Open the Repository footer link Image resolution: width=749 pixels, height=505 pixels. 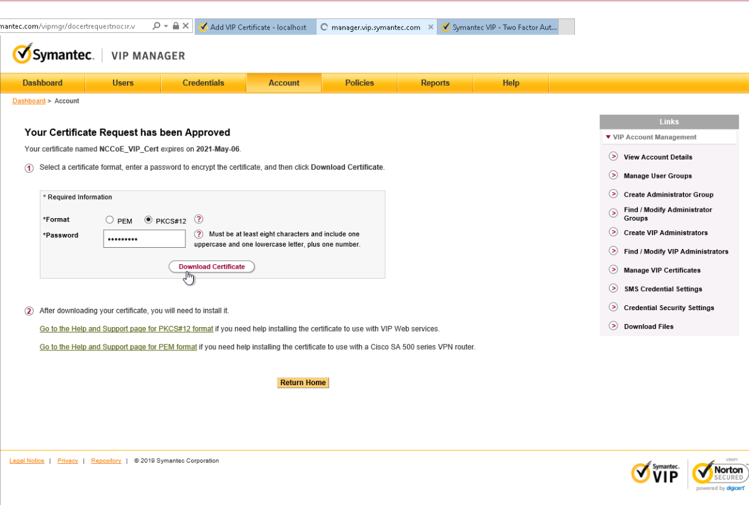point(106,461)
